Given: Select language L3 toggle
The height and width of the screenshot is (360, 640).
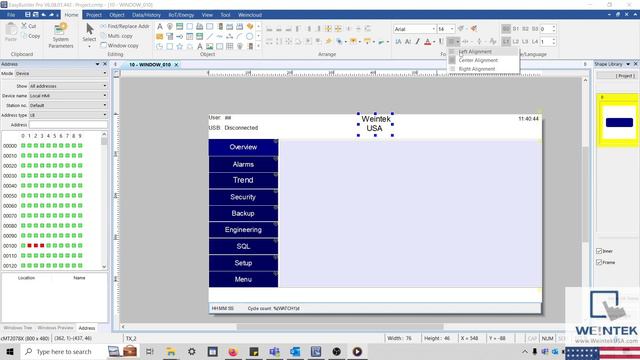Looking at the screenshot, I should [525, 42].
